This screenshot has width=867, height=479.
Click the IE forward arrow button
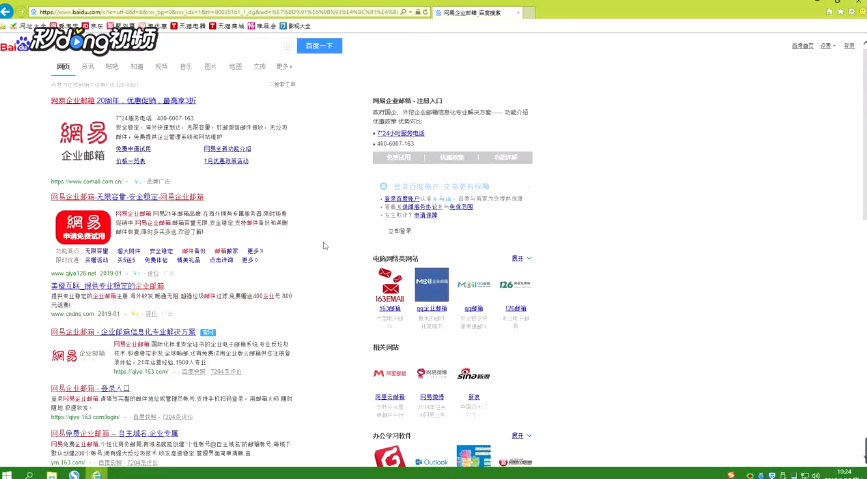pyautogui.click(x=21, y=12)
